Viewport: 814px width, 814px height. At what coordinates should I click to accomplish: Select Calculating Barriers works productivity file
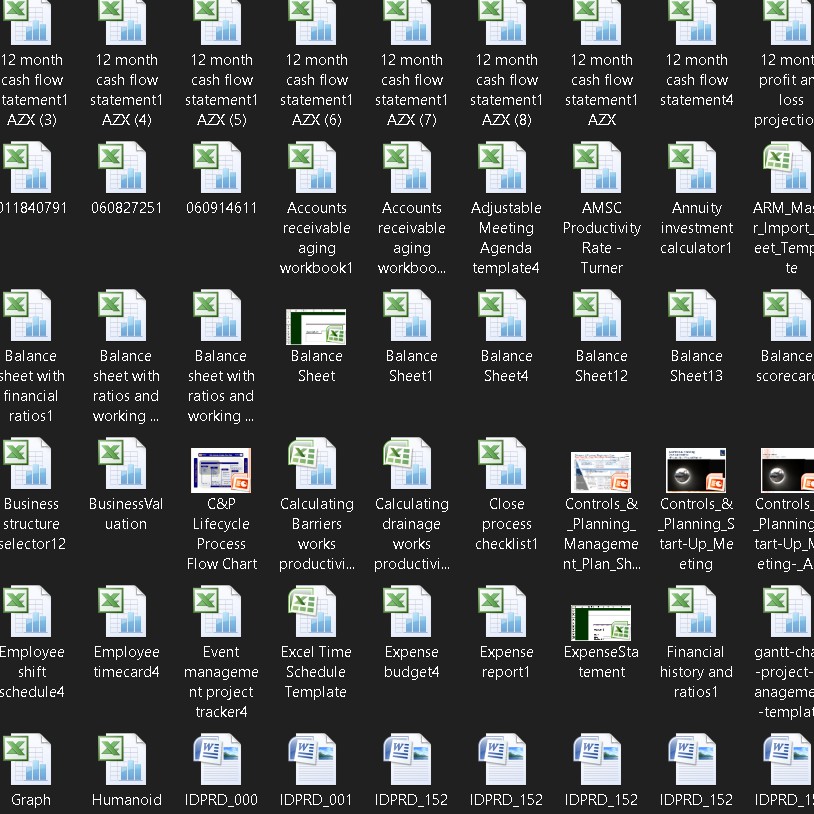click(x=316, y=464)
